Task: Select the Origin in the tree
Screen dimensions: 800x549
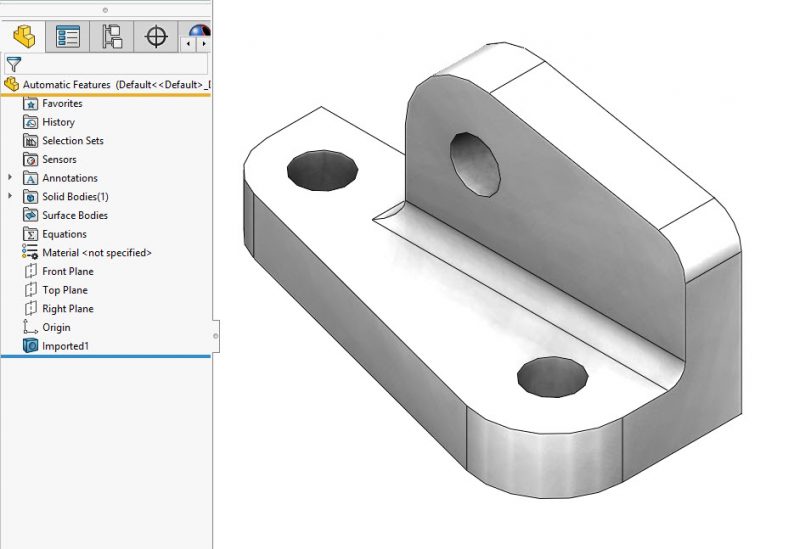Action: [55, 328]
